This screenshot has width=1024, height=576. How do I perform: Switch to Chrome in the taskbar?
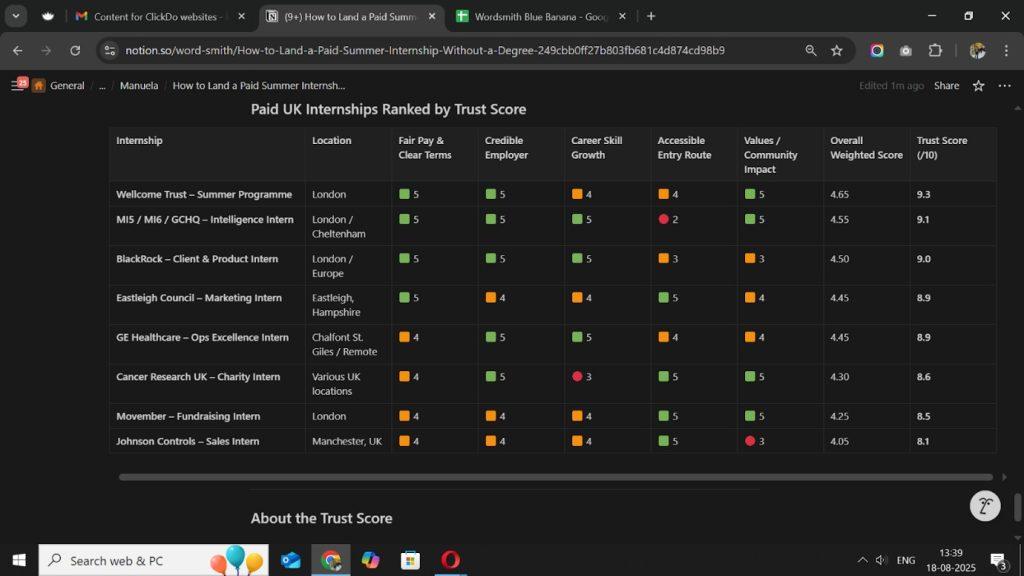tap(330, 560)
